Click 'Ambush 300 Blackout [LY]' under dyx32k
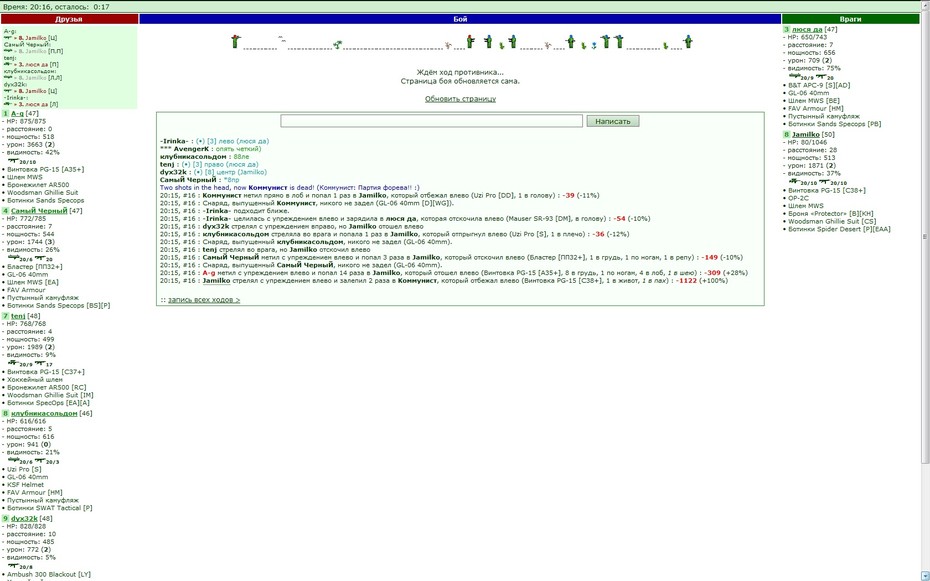The height and width of the screenshot is (581, 930). point(49,574)
